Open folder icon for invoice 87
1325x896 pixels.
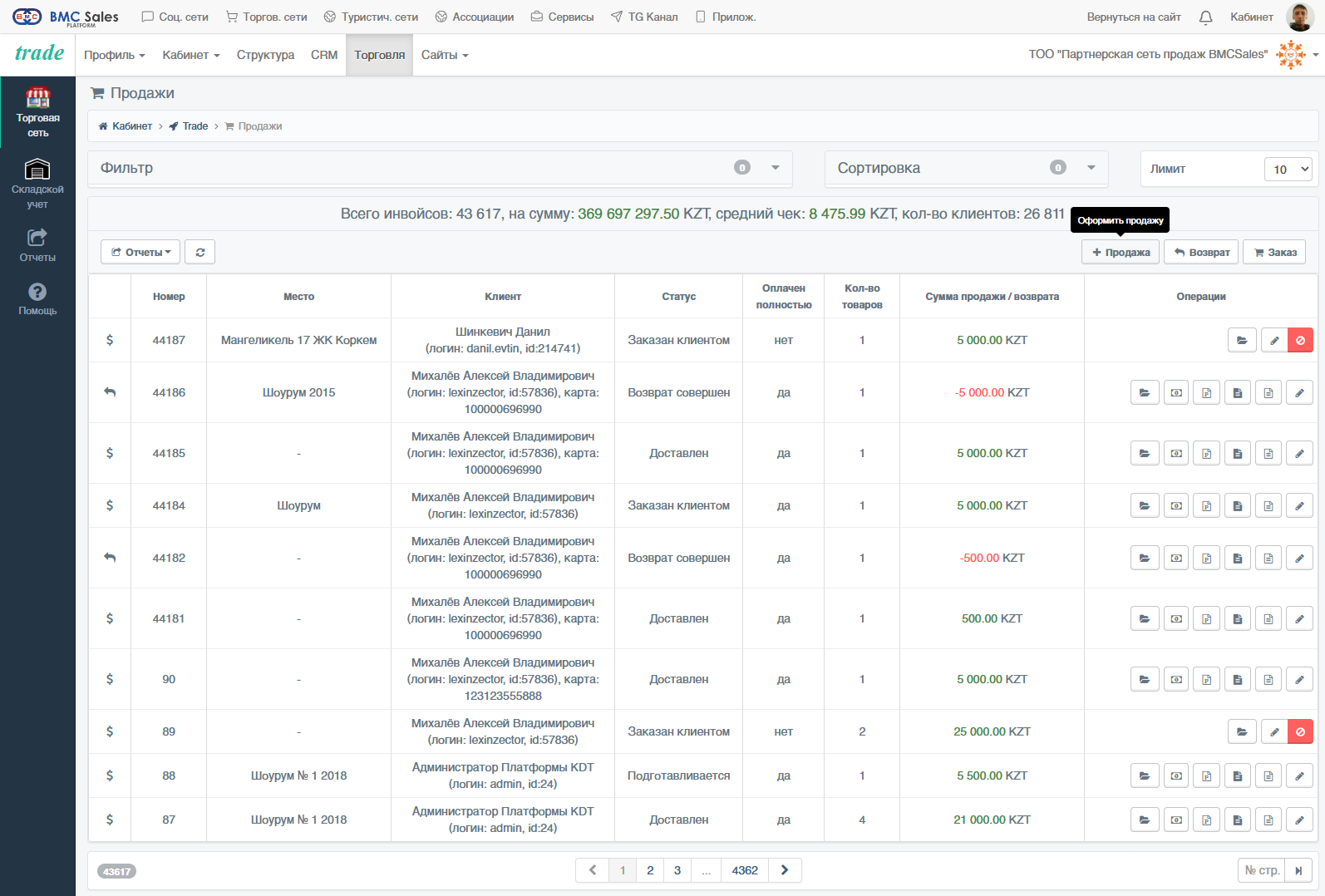(1145, 820)
